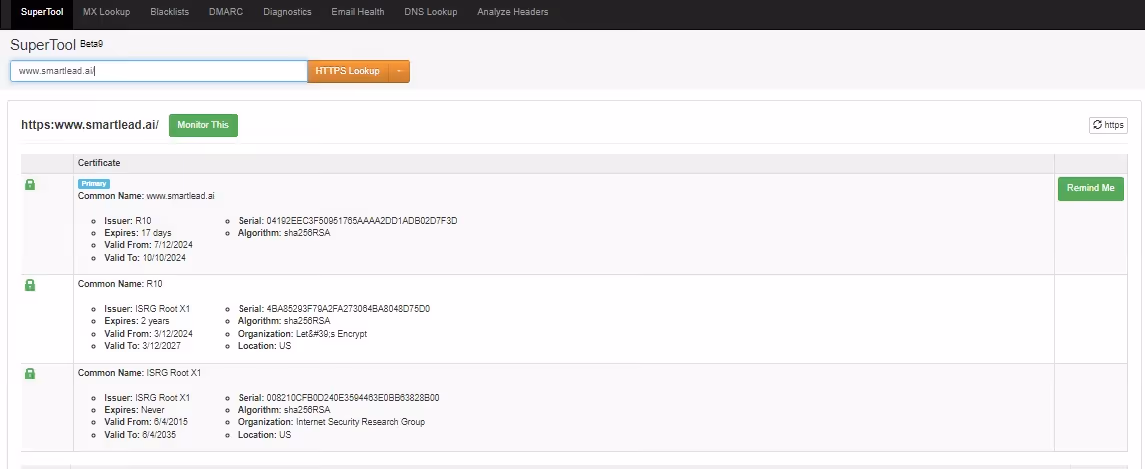Click Valid To: 3/12/2027

142,346
